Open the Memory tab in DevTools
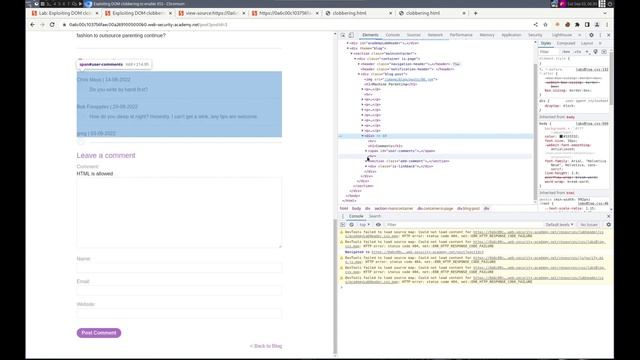 (x=487, y=35)
